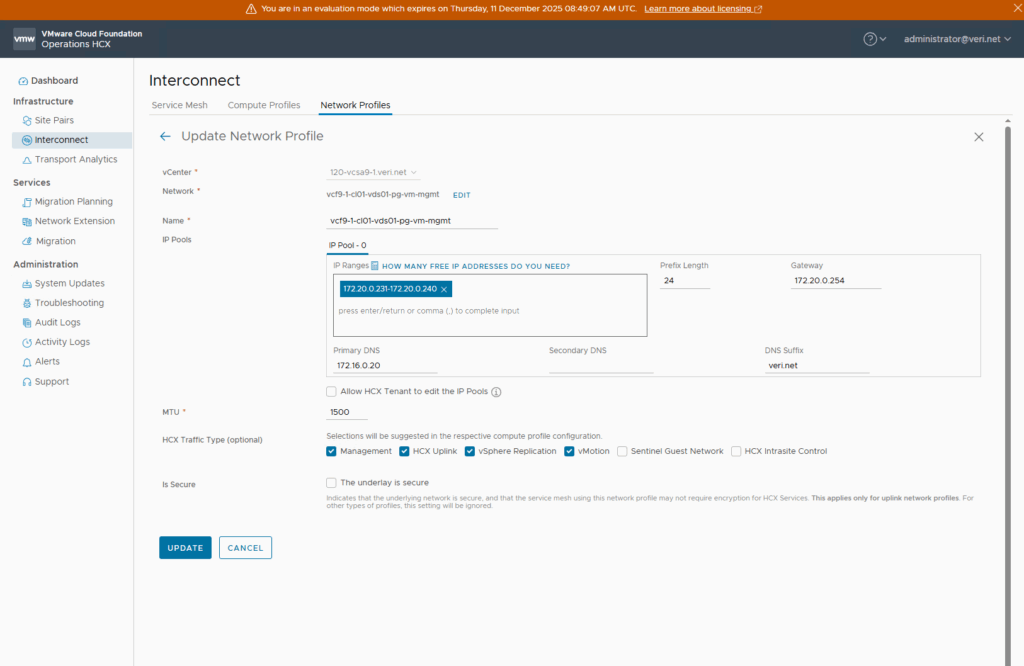Click the Site Pairs sidebar icon

tap(27, 120)
